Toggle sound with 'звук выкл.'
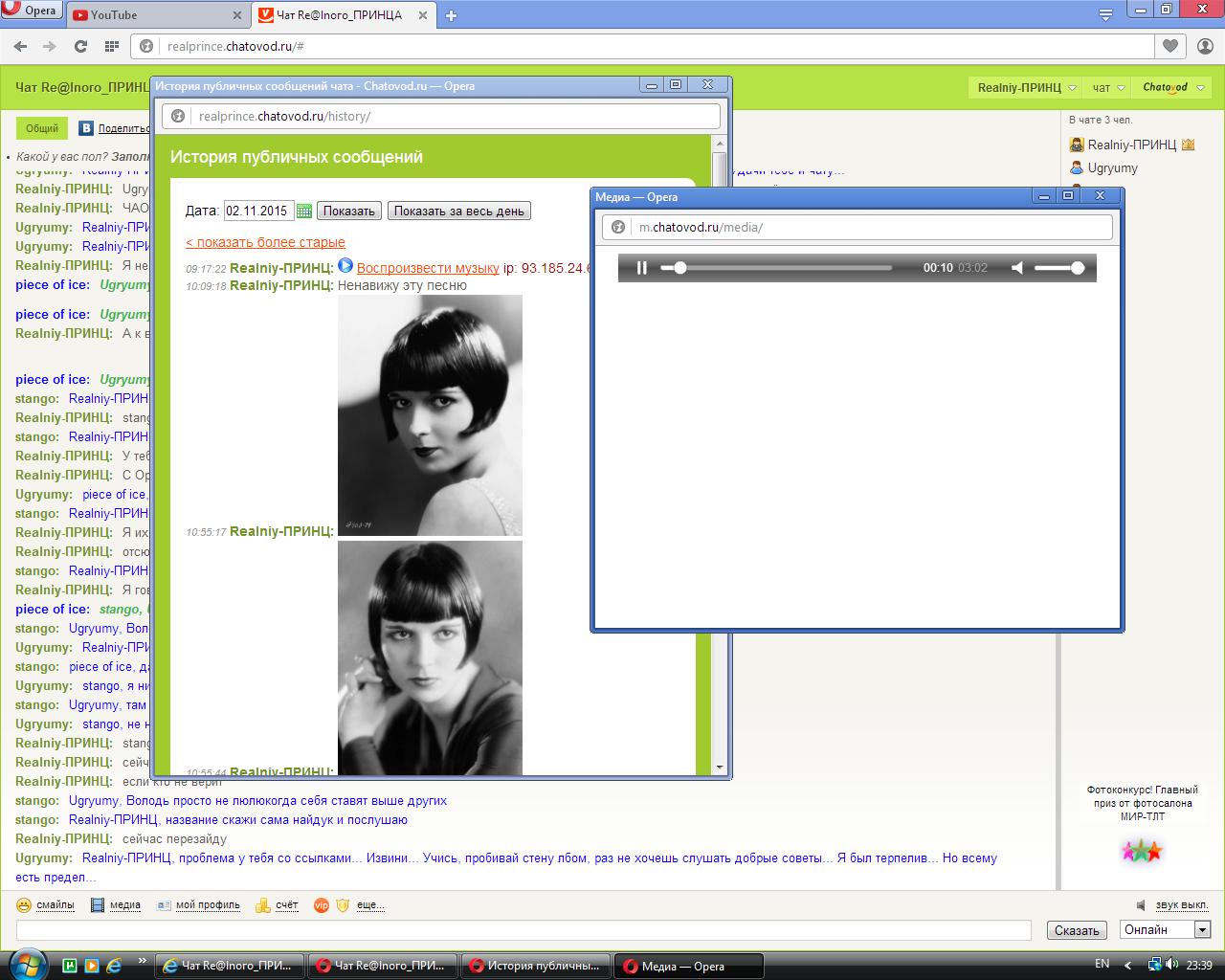The height and width of the screenshot is (980, 1225). [x=1182, y=904]
